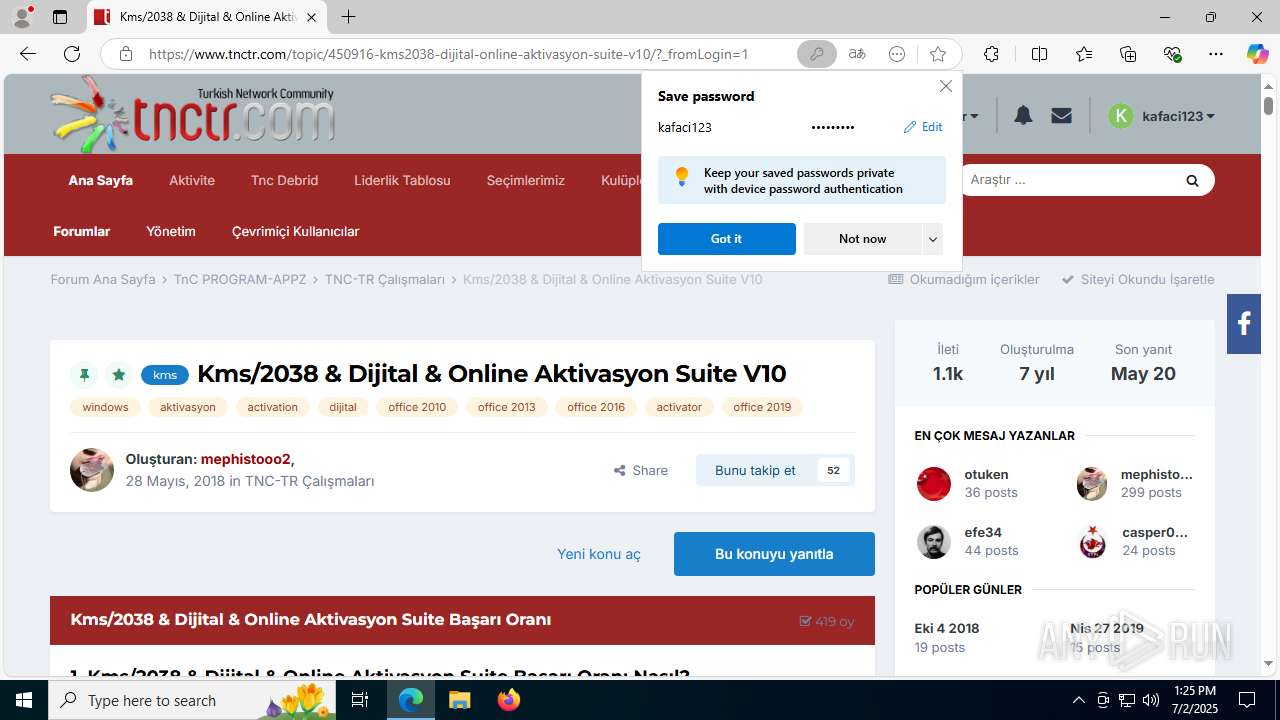Open kafaci123 user account dropdown

coord(1162,116)
